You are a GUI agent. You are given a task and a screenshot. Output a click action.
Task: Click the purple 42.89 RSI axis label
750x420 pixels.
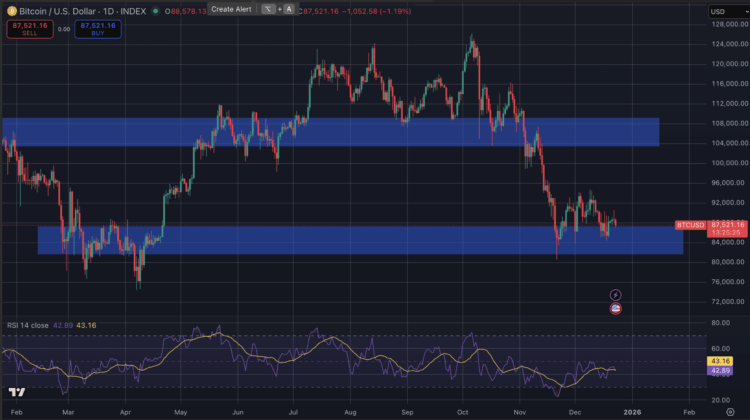tap(720, 370)
